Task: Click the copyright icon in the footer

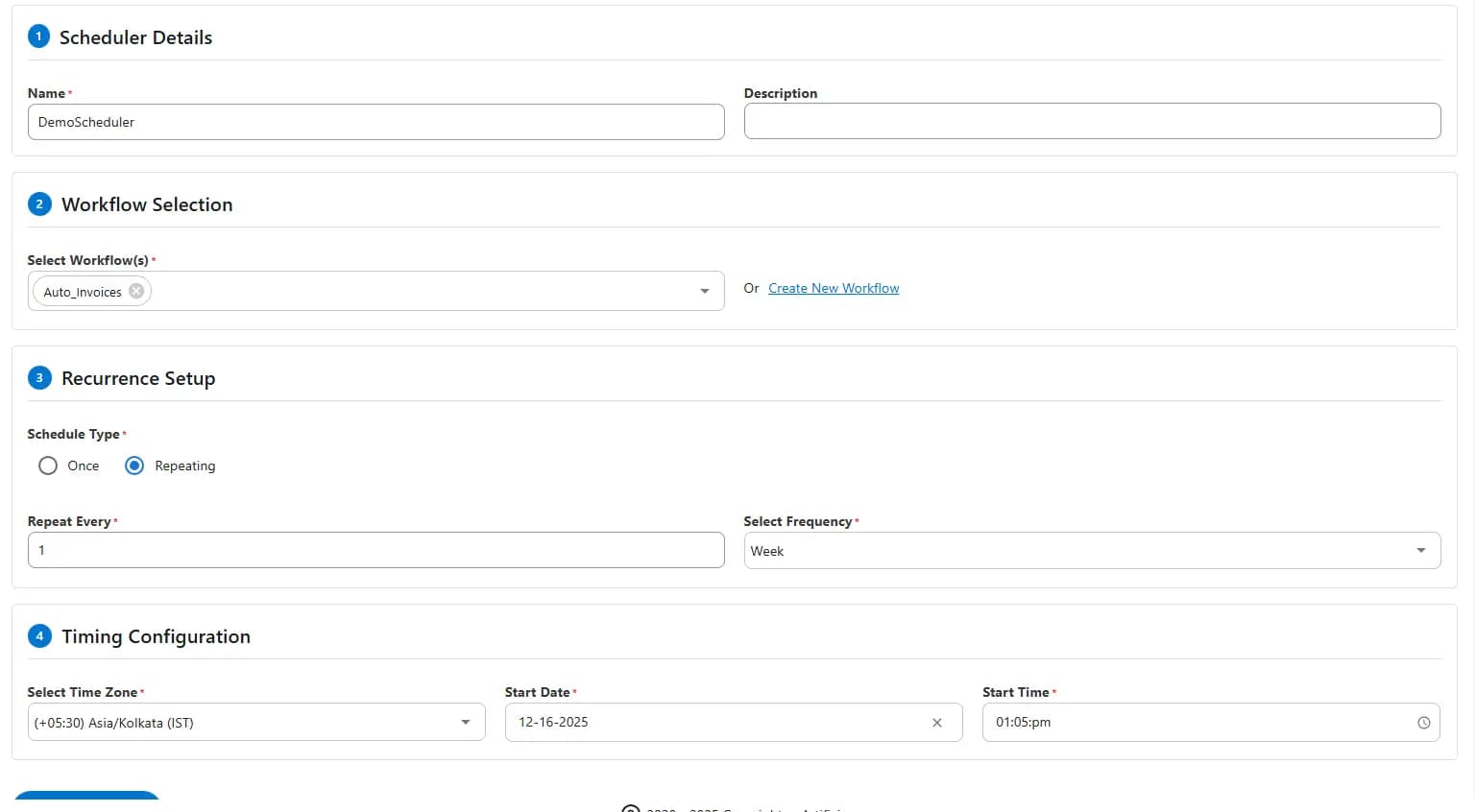Action: click(631, 807)
